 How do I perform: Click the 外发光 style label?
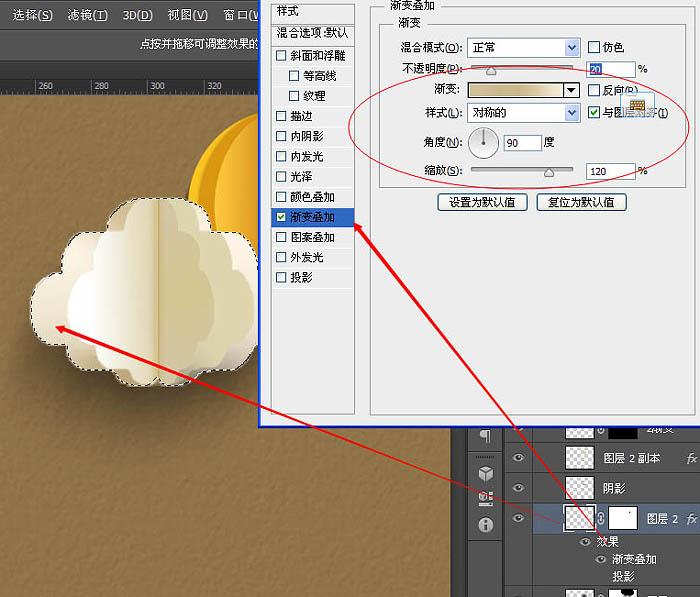307,258
